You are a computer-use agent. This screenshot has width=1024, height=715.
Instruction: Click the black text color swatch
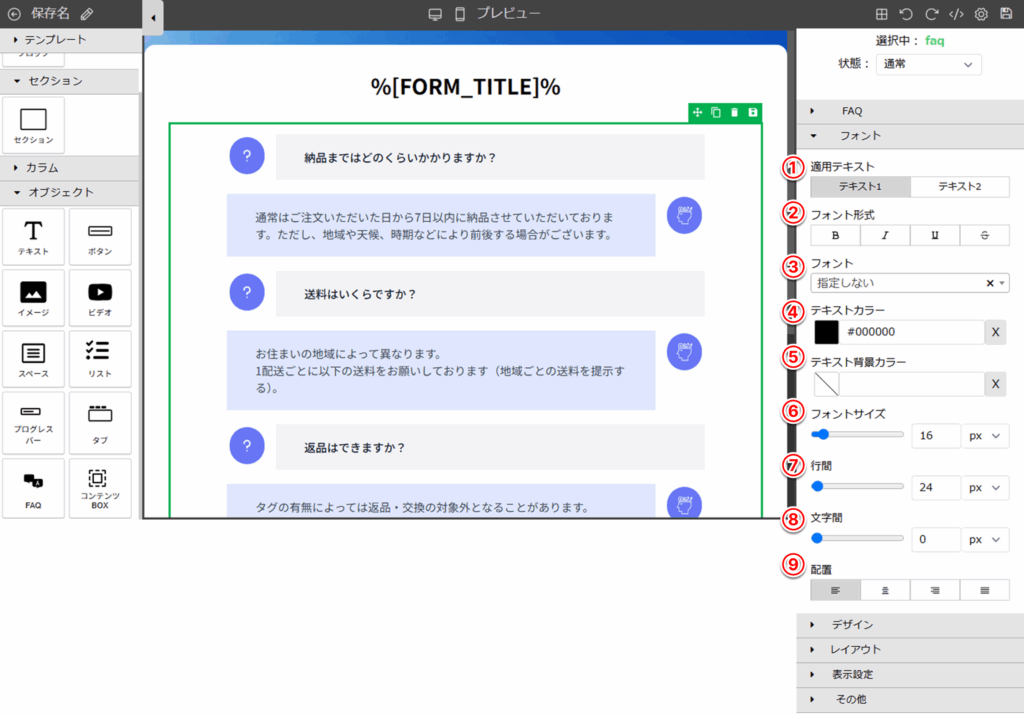coord(827,332)
